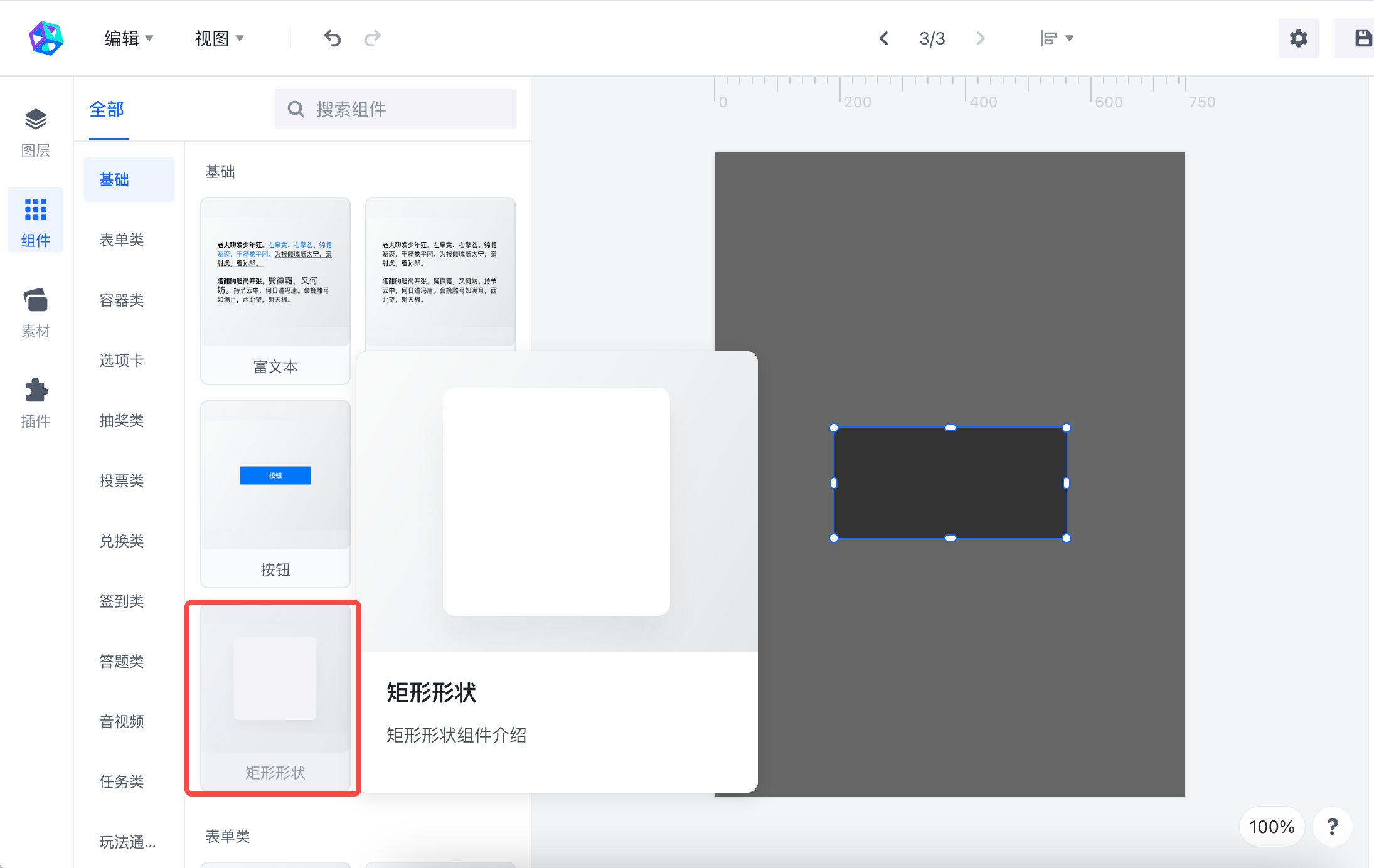Select the 答题类 category
Viewport: 1374px width, 868px height.
pyautogui.click(x=122, y=661)
